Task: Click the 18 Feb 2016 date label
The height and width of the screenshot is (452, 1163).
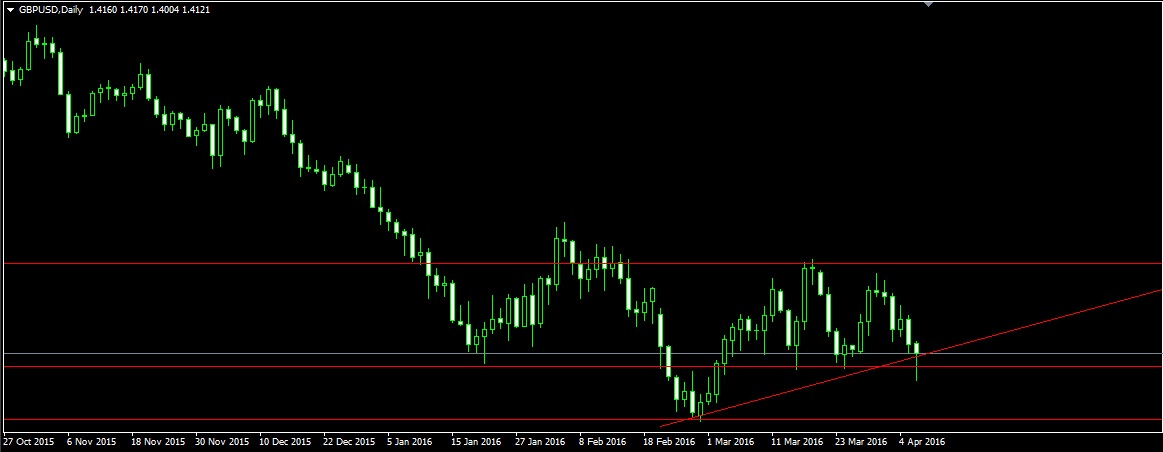Action: 670,441
